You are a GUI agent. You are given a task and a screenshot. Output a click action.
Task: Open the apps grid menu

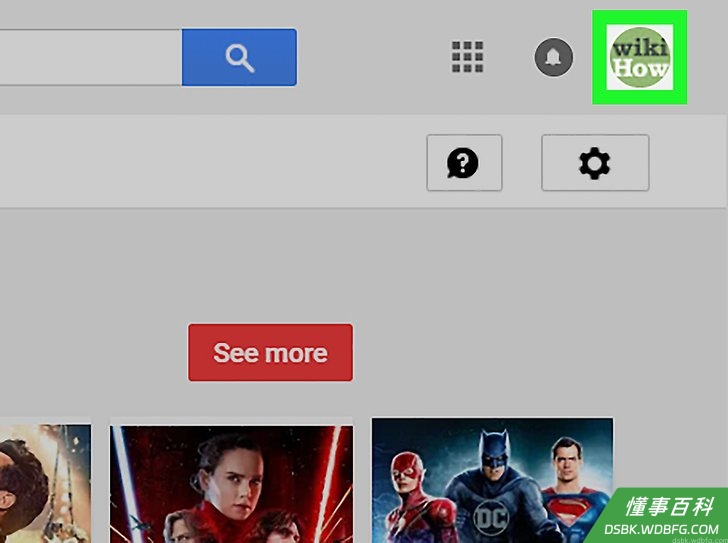pos(468,57)
